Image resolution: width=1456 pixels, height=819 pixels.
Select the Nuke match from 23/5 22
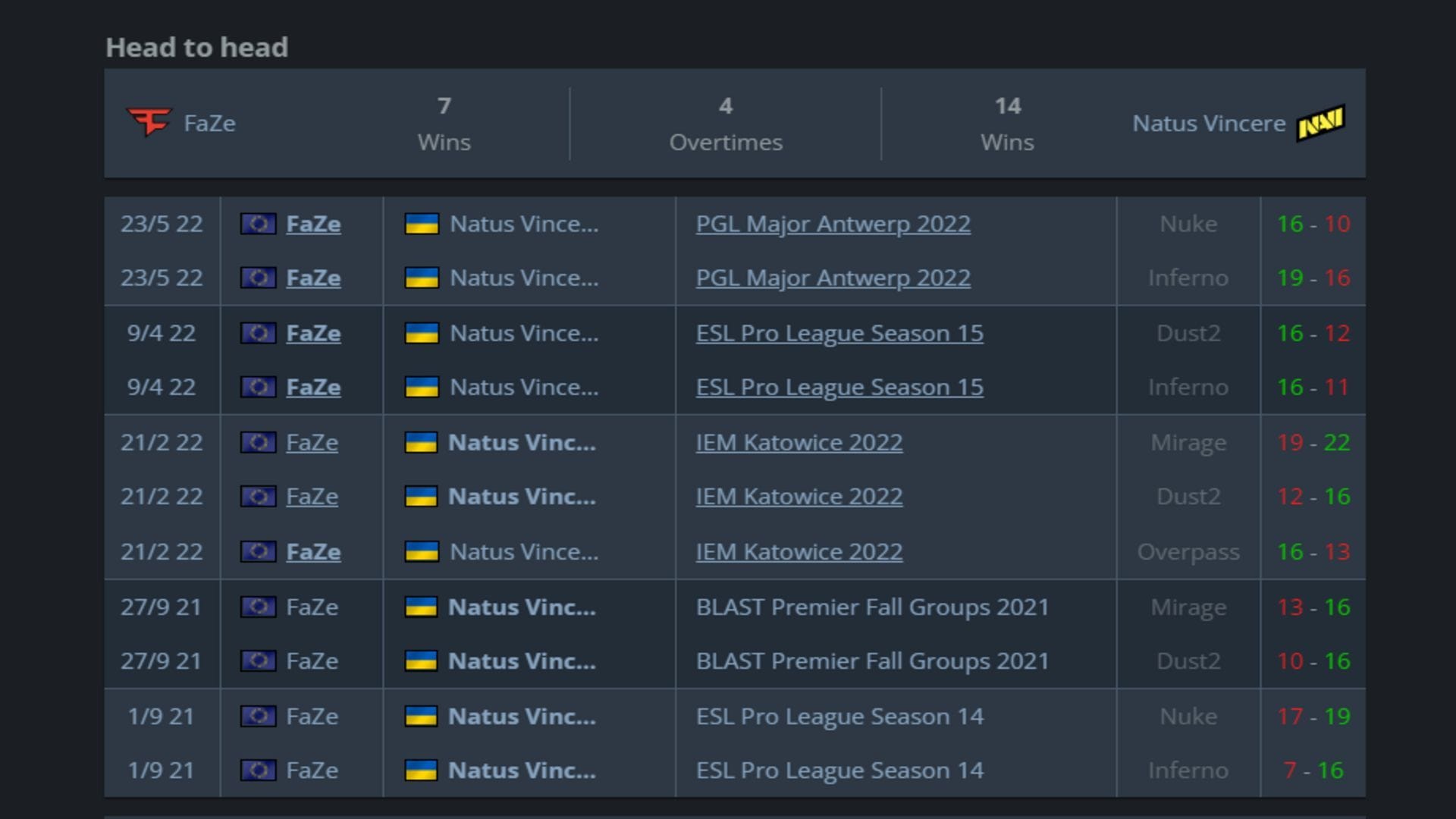click(x=1188, y=224)
